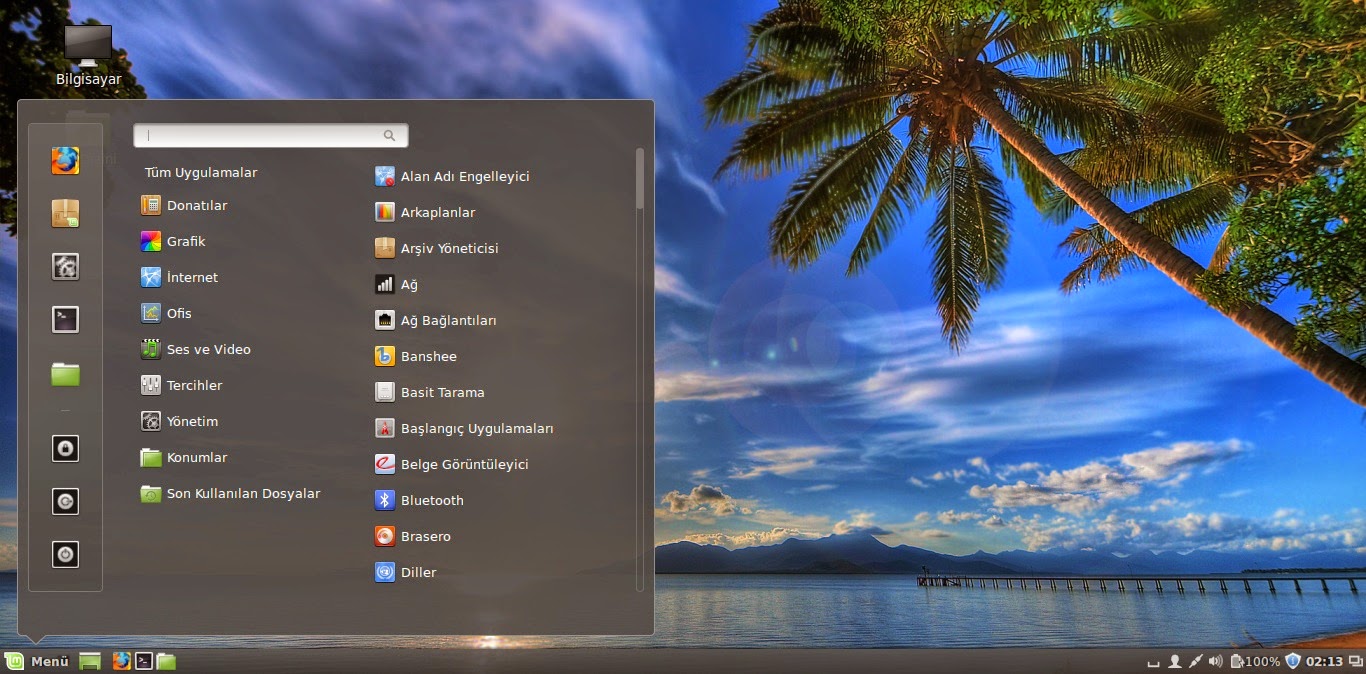
Task: Shut down via the power sidebar icon
Action: pos(65,554)
